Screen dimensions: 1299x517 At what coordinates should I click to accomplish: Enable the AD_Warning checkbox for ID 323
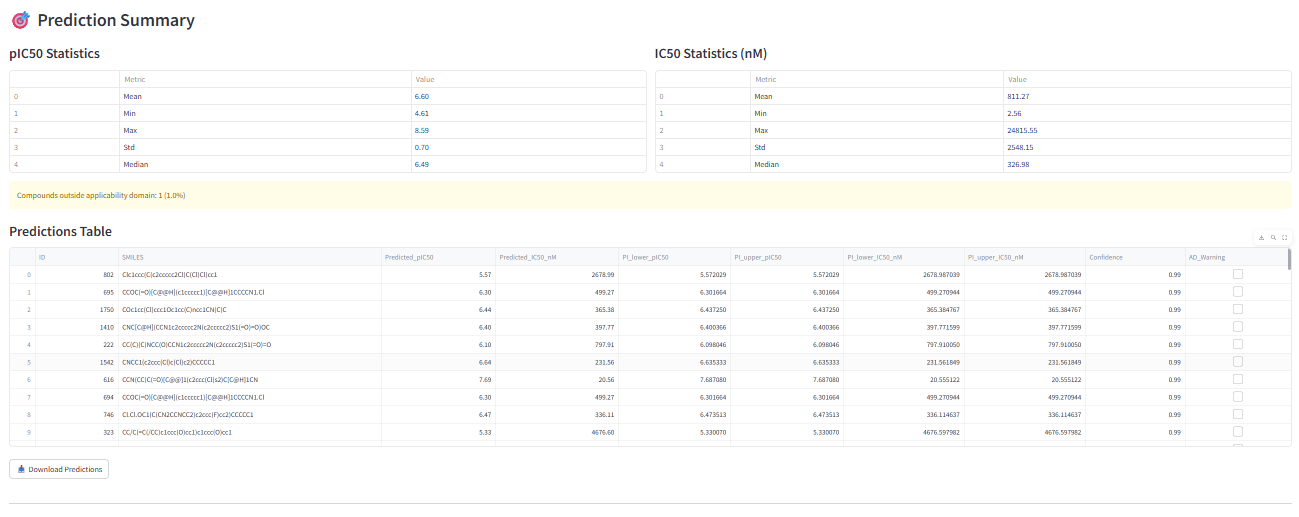(x=1238, y=432)
